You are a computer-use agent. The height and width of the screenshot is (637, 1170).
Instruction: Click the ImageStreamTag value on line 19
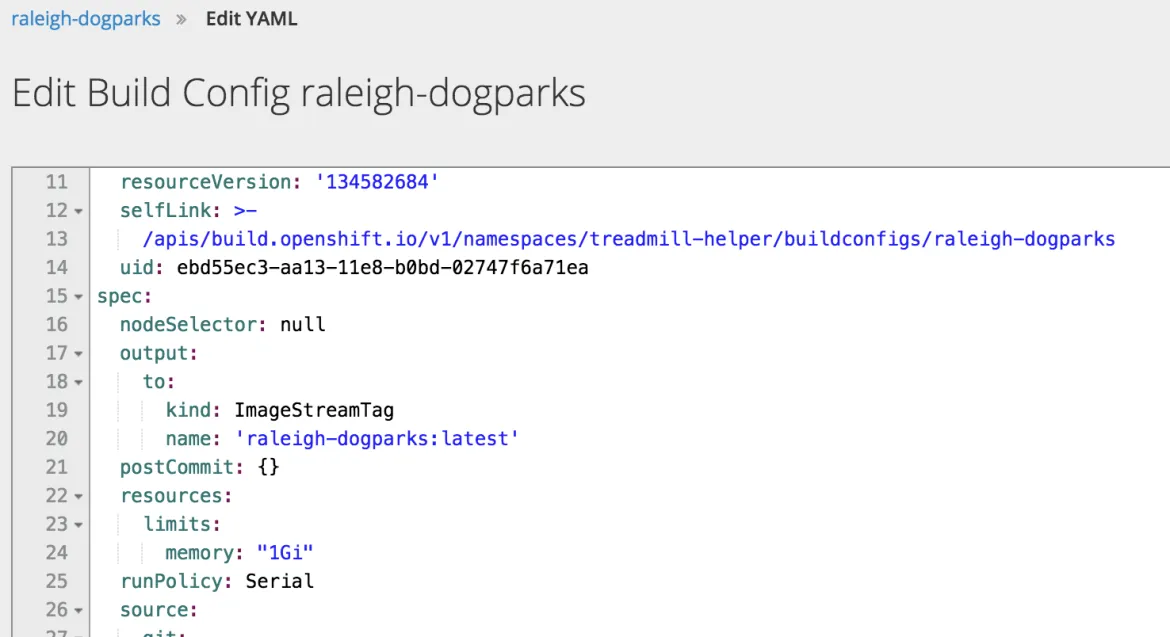(314, 410)
